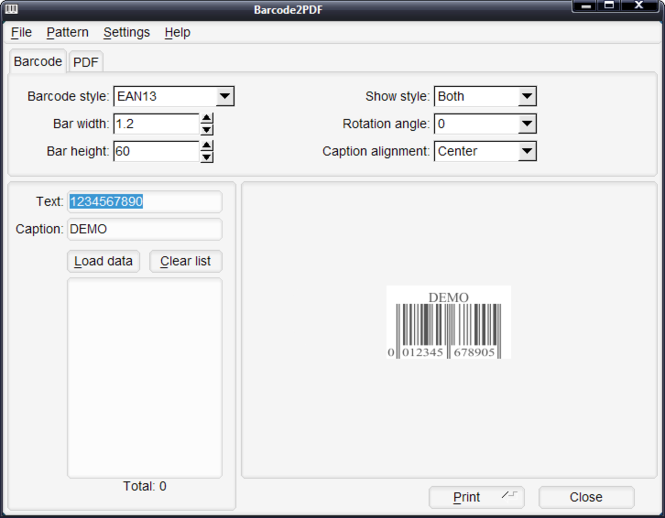Viewport: 665px width, 518px height.
Task: Open the File menu
Action: click(x=21, y=32)
